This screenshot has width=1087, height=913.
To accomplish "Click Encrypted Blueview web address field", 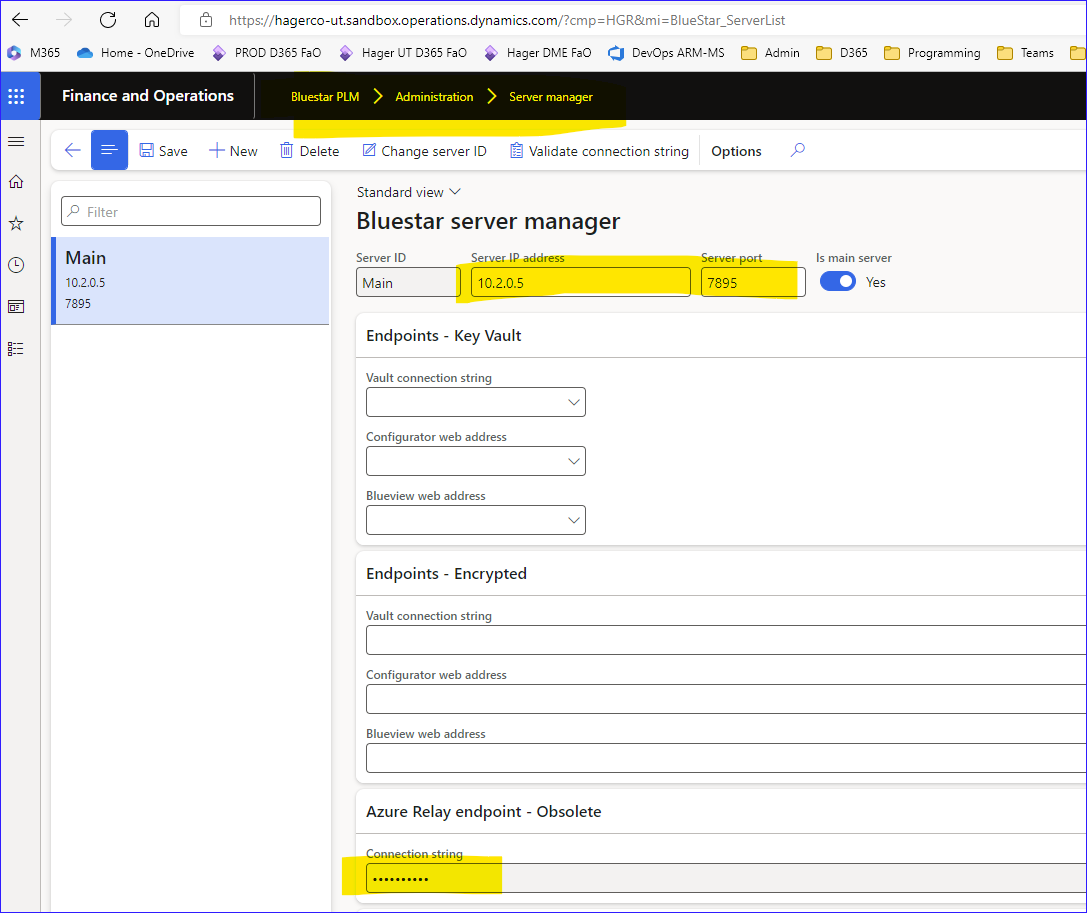I will point(726,758).
